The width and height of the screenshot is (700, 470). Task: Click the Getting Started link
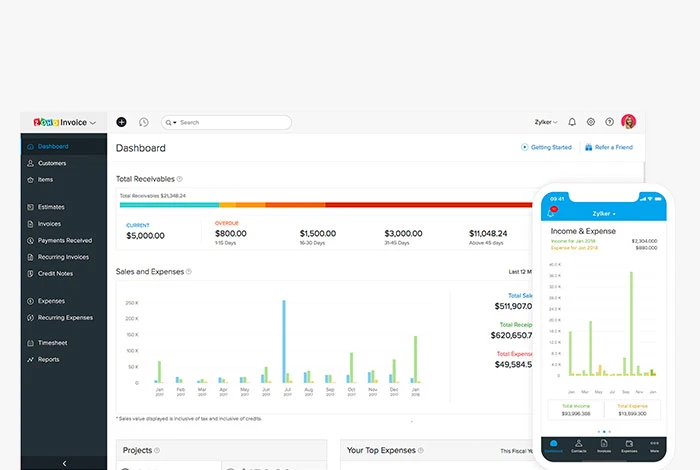tap(546, 147)
